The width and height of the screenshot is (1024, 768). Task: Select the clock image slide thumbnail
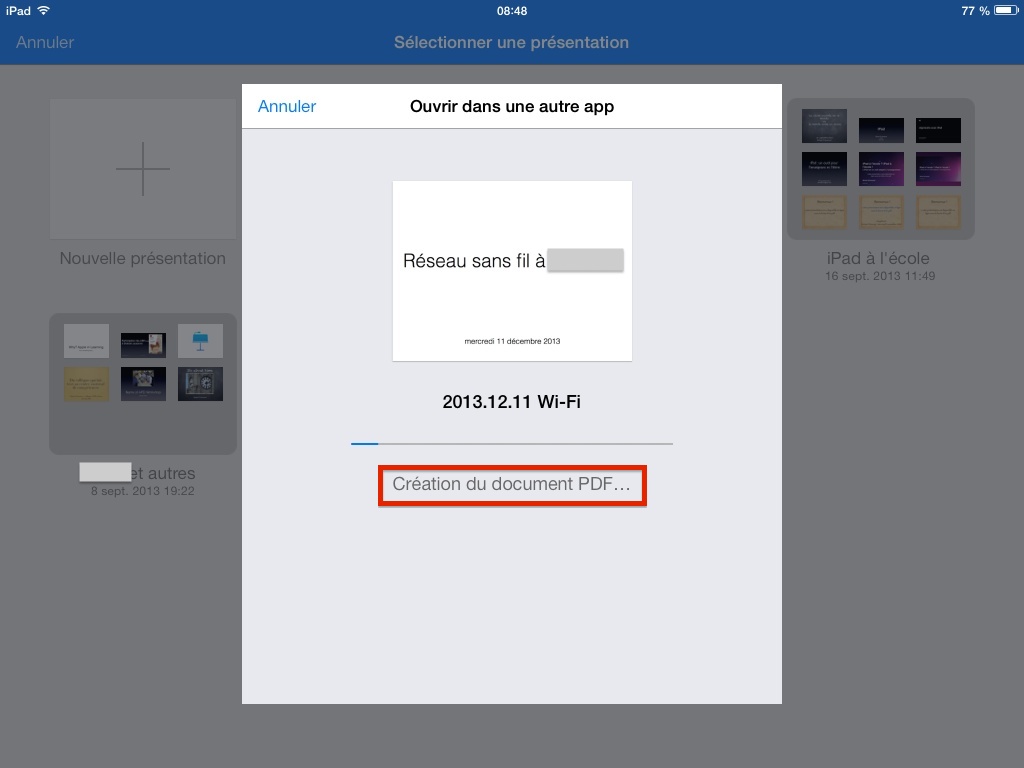[x=200, y=384]
